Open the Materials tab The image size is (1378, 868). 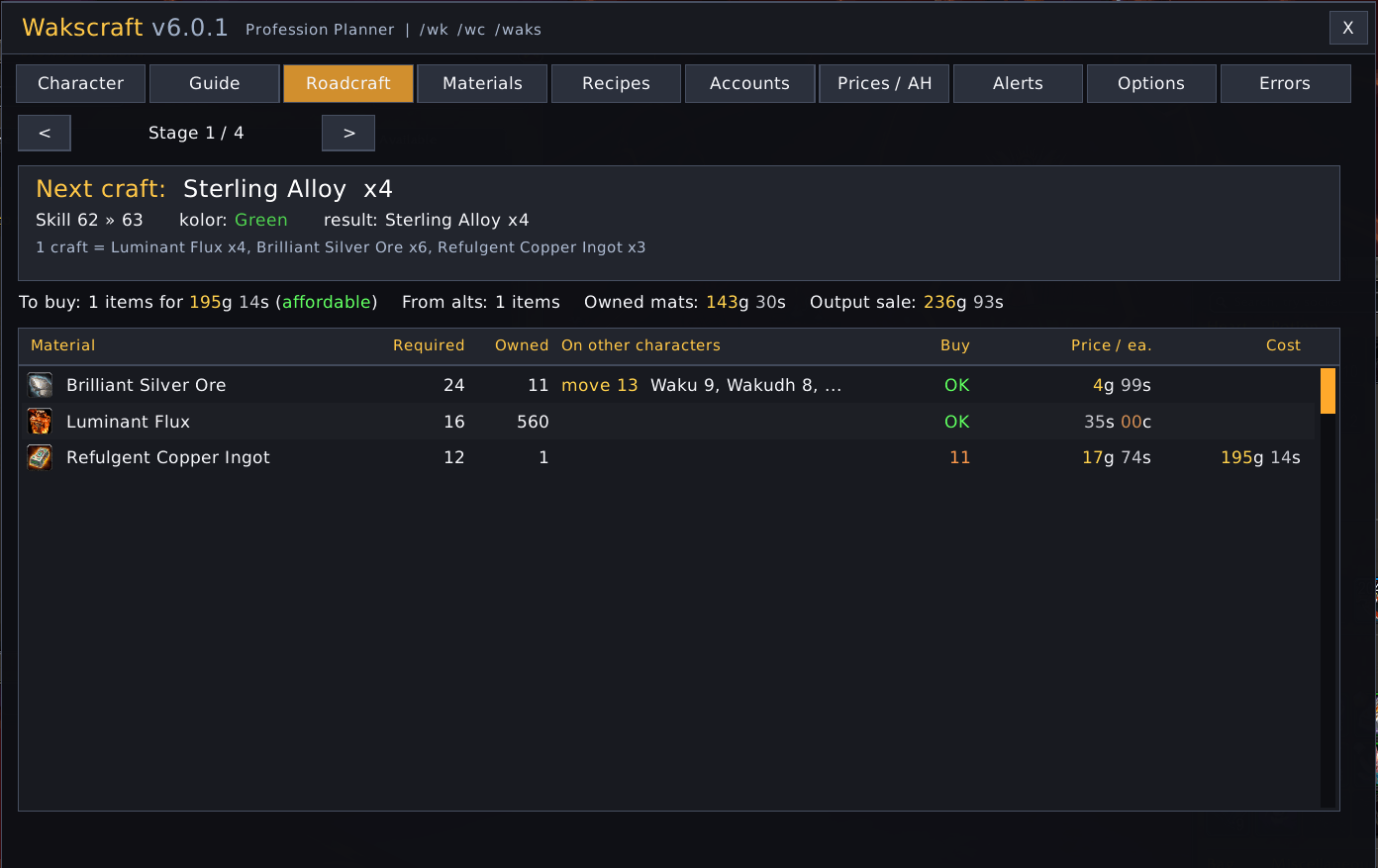click(x=482, y=83)
